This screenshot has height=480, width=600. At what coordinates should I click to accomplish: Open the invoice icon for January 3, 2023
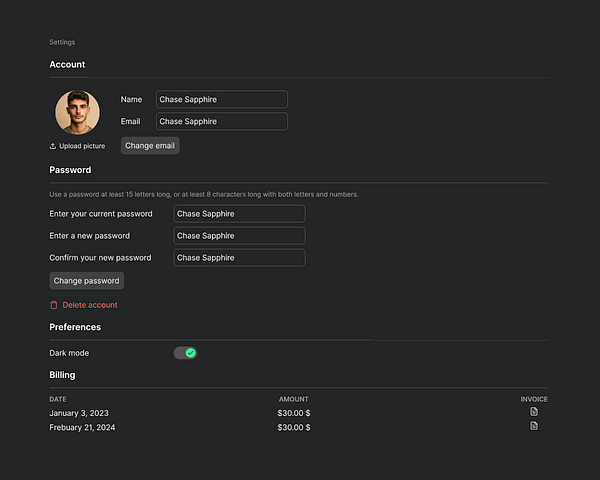click(x=534, y=412)
